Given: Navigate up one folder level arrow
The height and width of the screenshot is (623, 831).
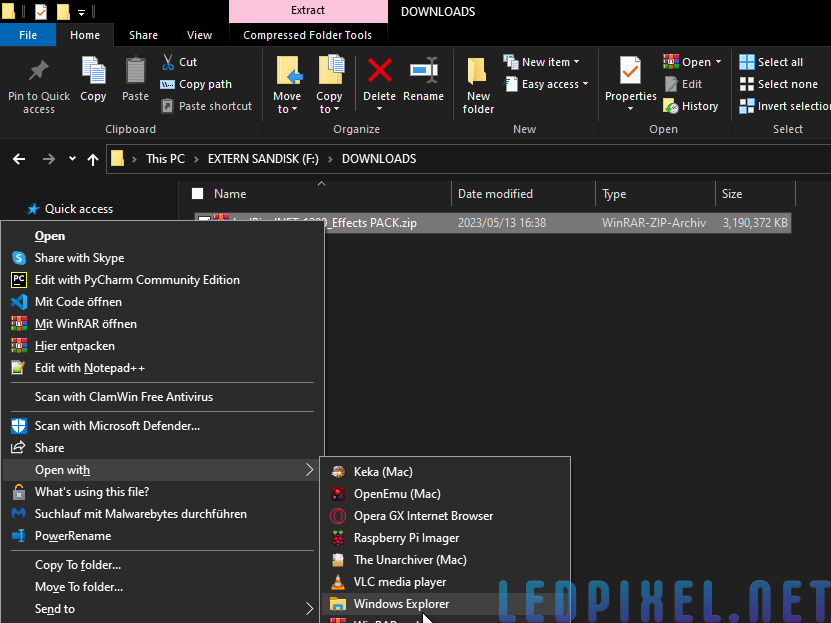Looking at the screenshot, I should pos(93,159).
